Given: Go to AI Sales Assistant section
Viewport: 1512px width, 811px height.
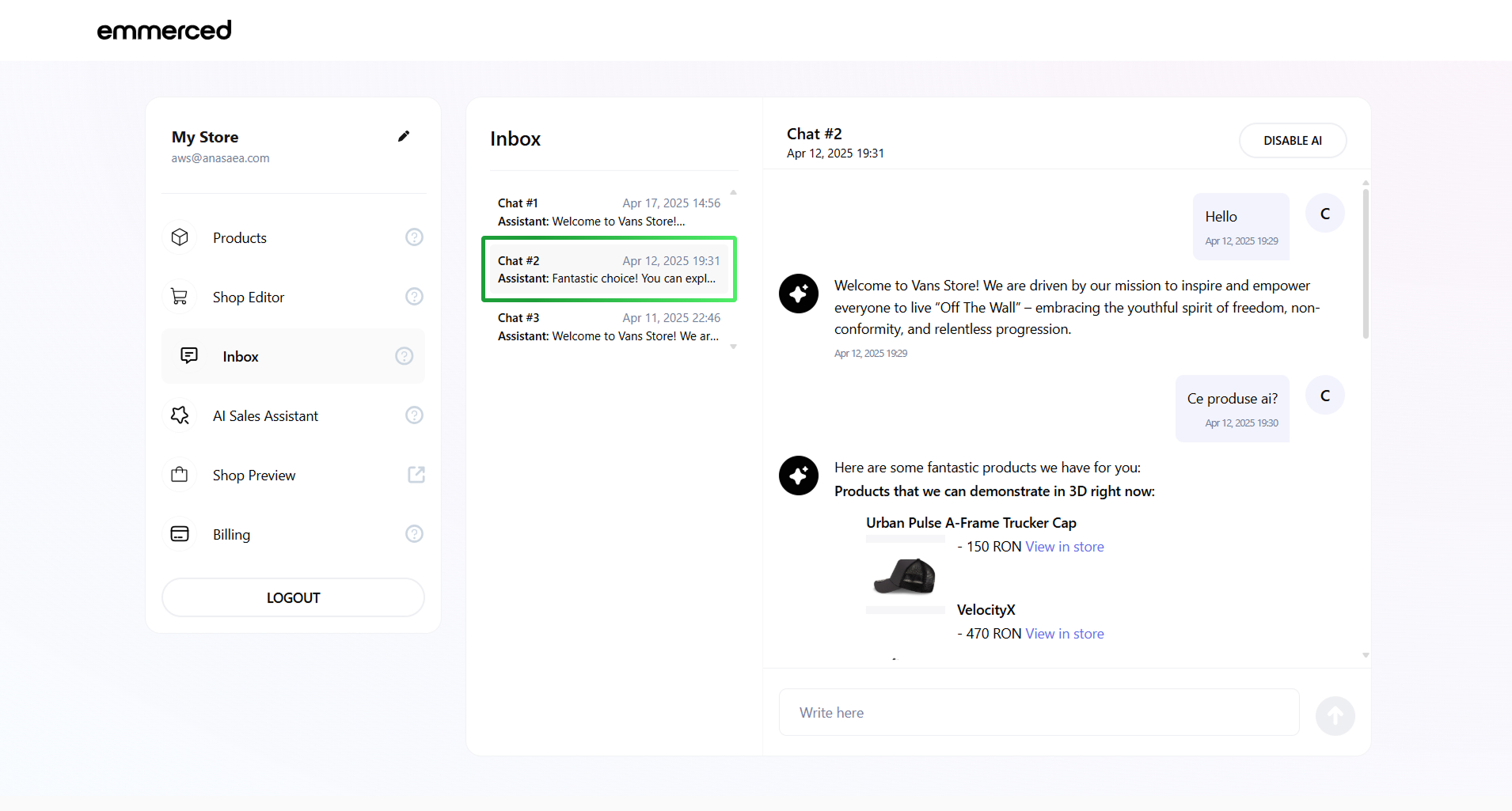Looking at the screenshot, I should click(265, 415).
